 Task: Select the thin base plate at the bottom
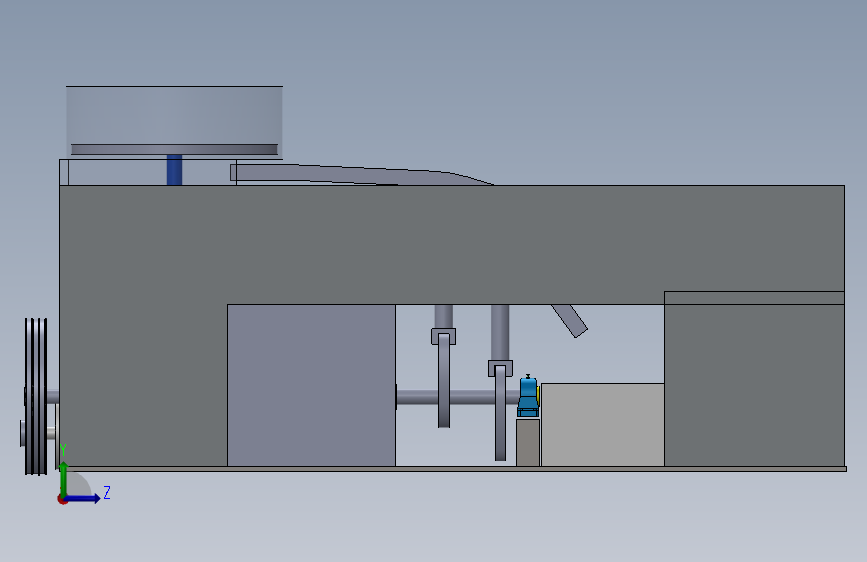pyautogui.click(x=453, y=469)
